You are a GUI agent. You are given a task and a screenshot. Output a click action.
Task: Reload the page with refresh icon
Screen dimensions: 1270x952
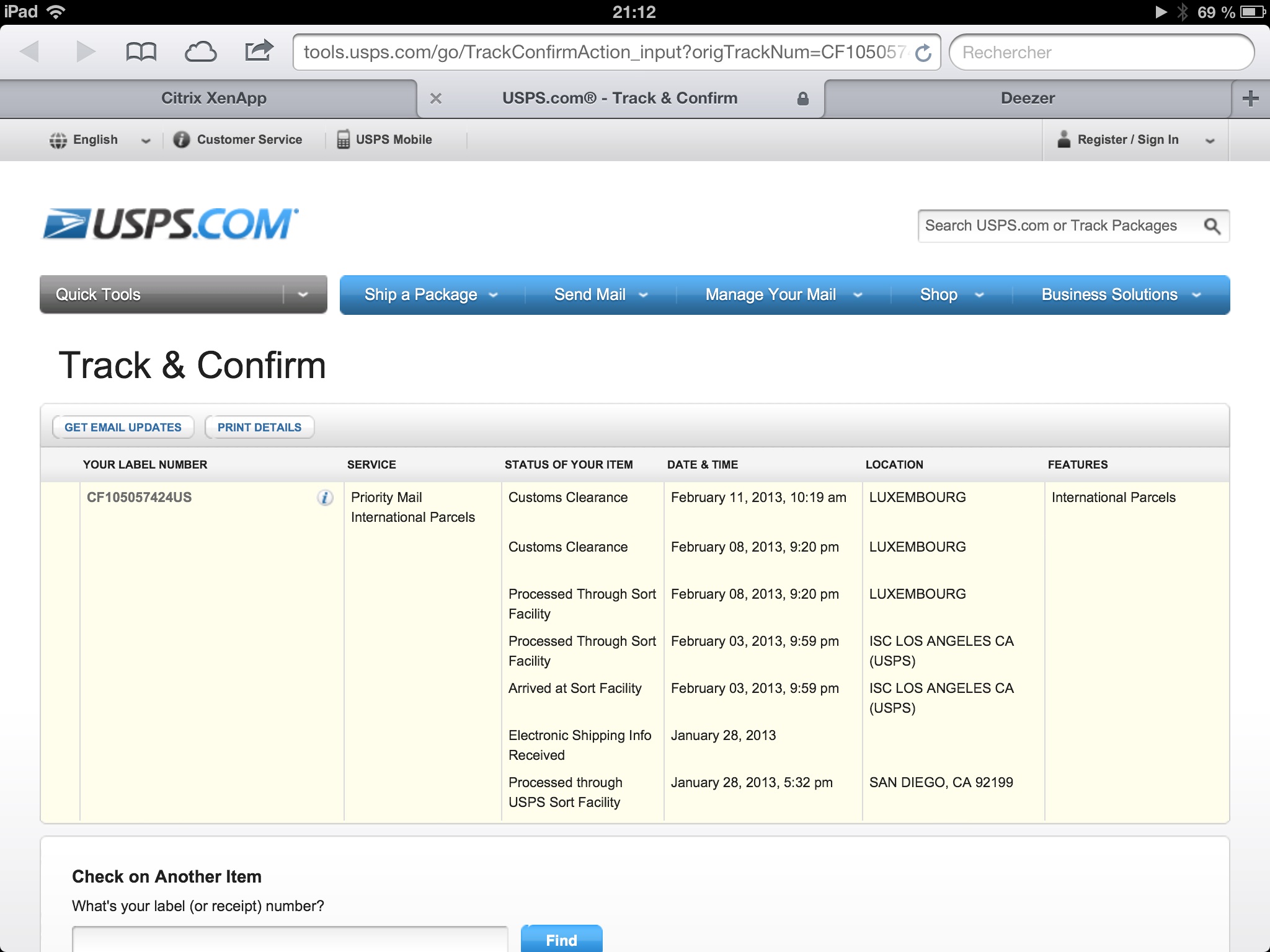(x=923, y=53)
